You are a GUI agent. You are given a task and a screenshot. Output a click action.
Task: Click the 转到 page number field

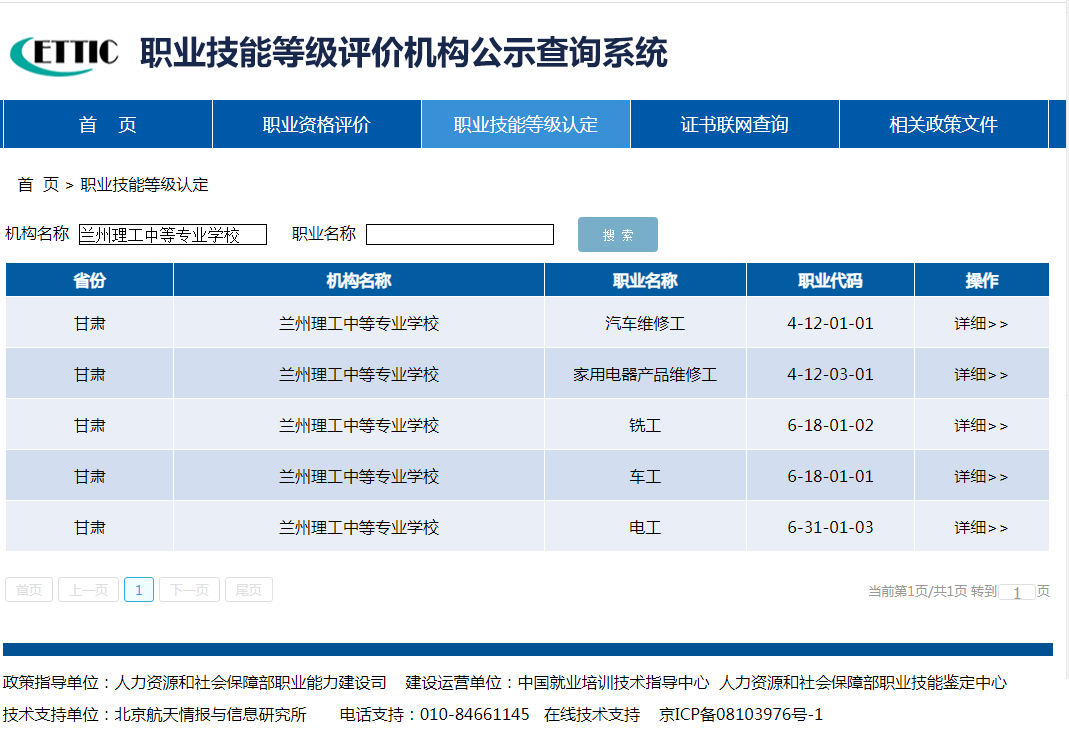coord(1016,592)
